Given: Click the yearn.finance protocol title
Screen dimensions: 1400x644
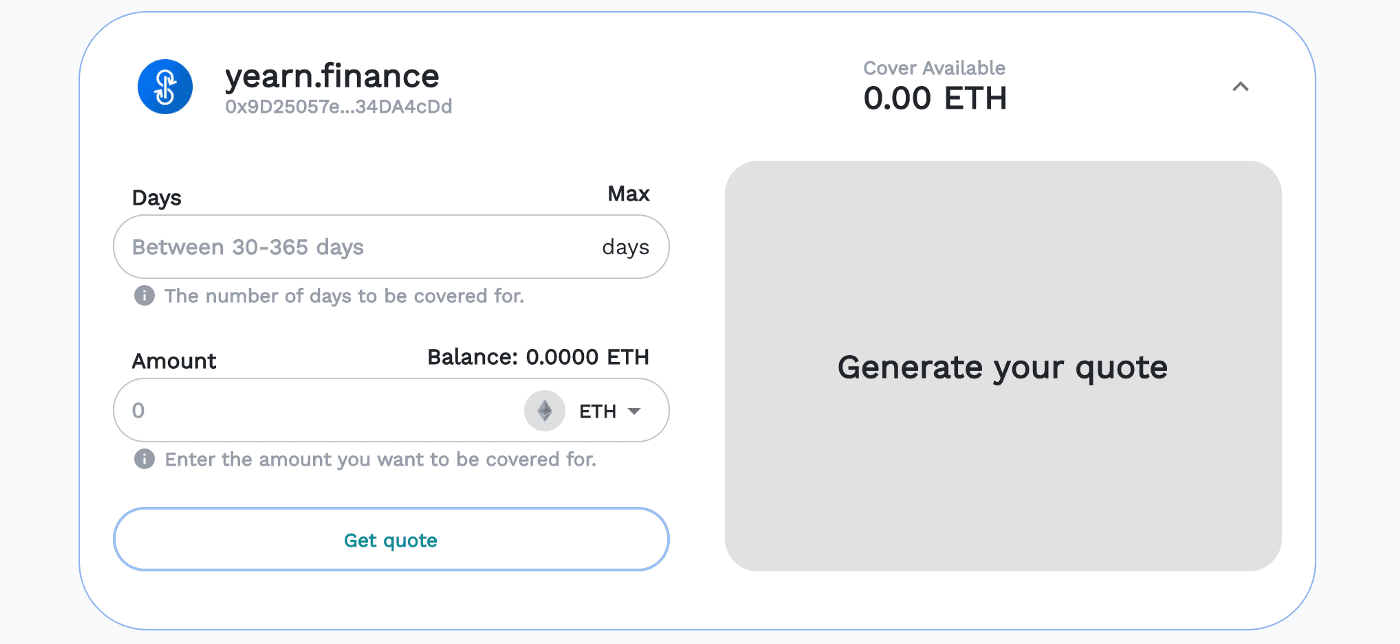Looking at the screenshot, I should [332, 76].
